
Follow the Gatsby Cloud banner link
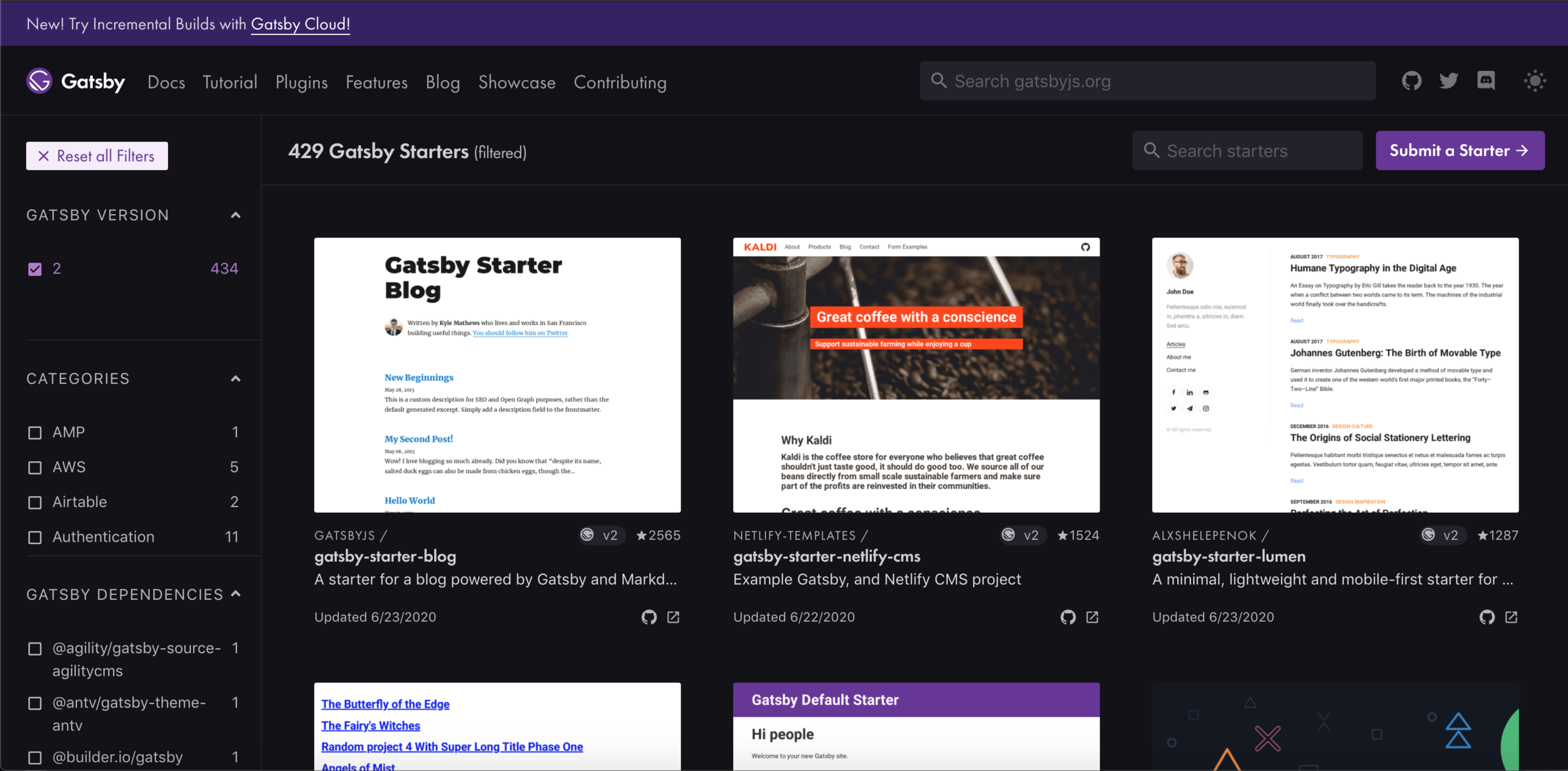(300, 24)
